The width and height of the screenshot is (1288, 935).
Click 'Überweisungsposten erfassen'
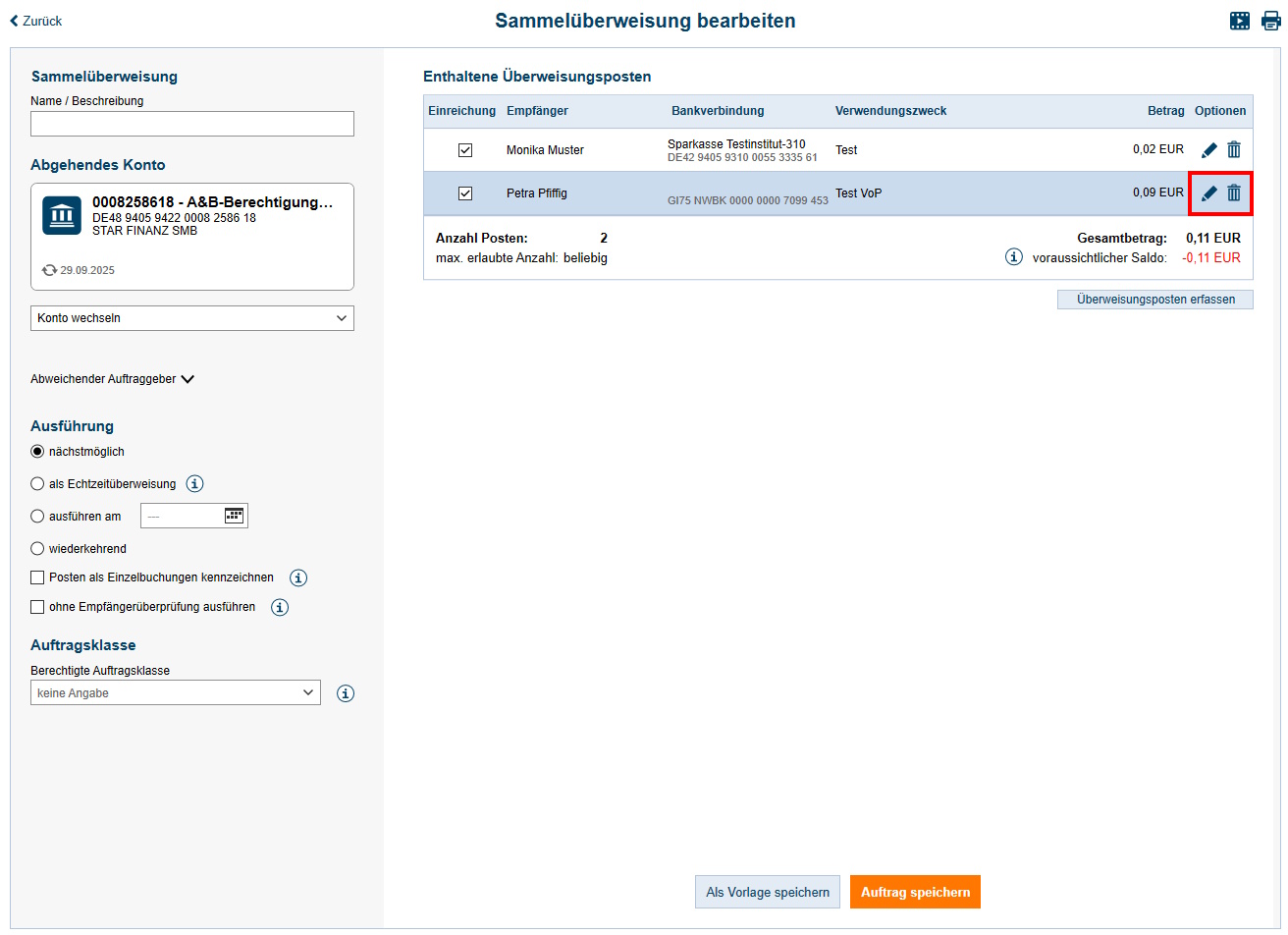(x=1154, y=299)
